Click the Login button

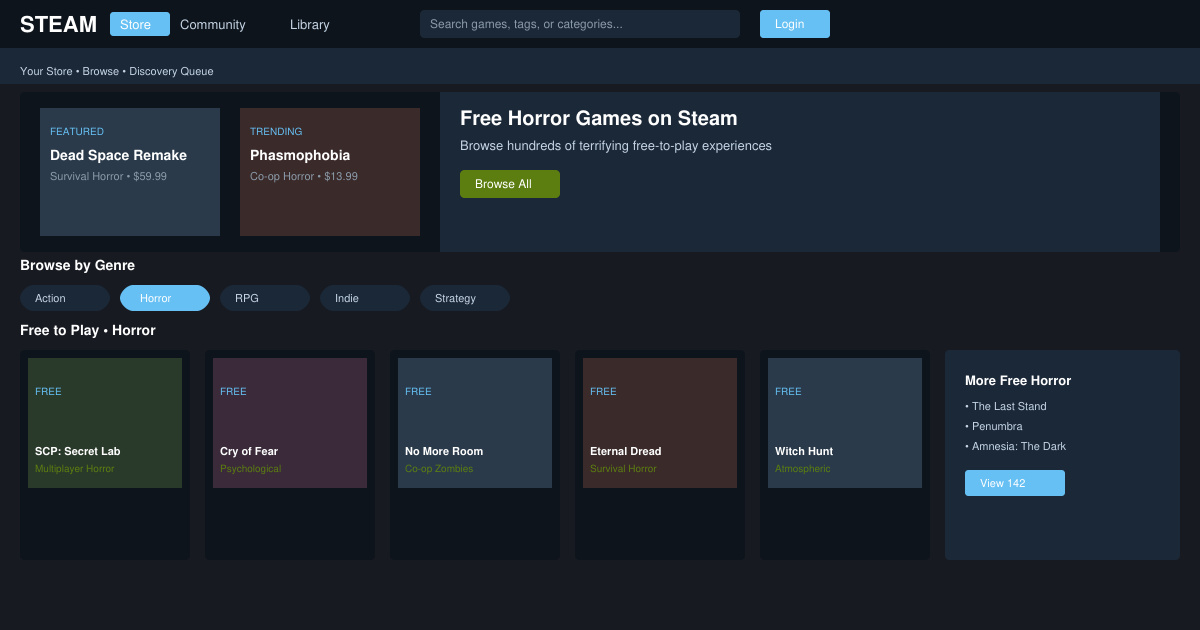(x=795, y=24)
